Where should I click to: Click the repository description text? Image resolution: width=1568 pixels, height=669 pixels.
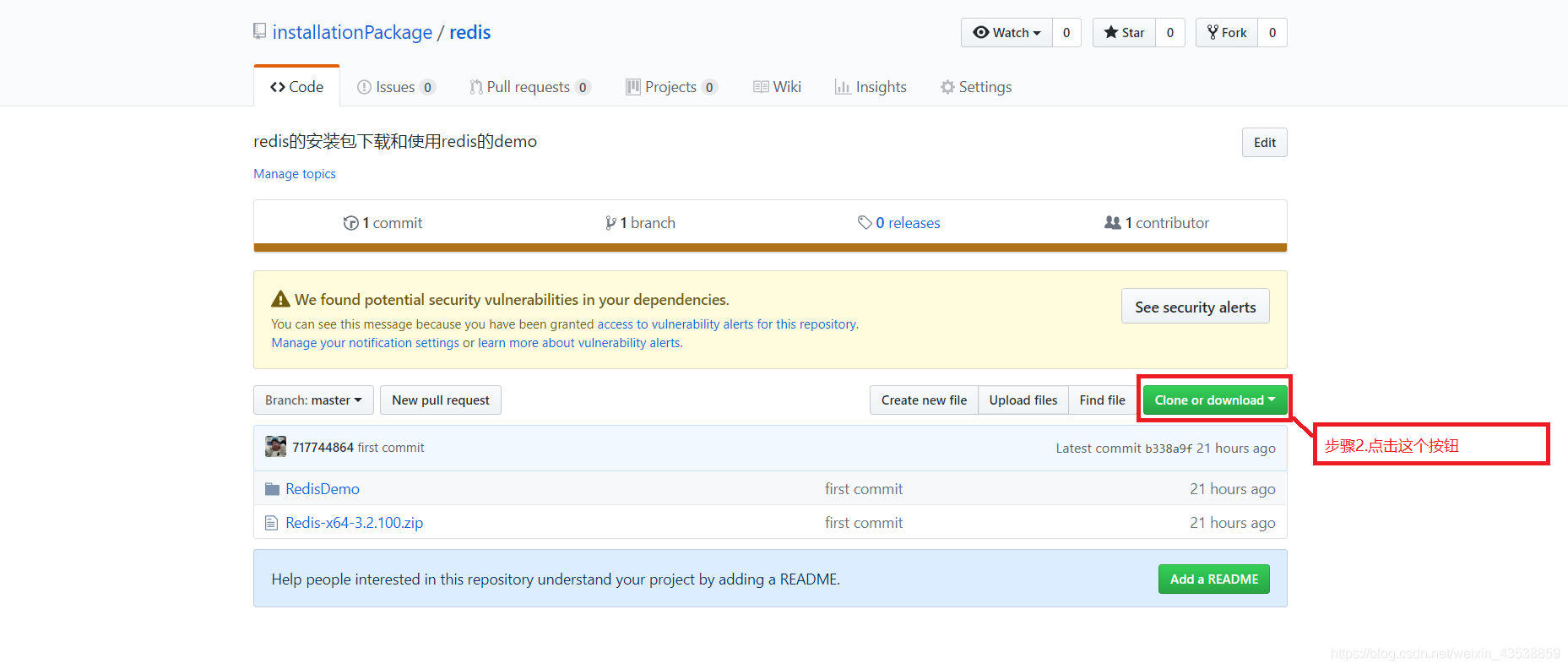(x=395, y=141)
